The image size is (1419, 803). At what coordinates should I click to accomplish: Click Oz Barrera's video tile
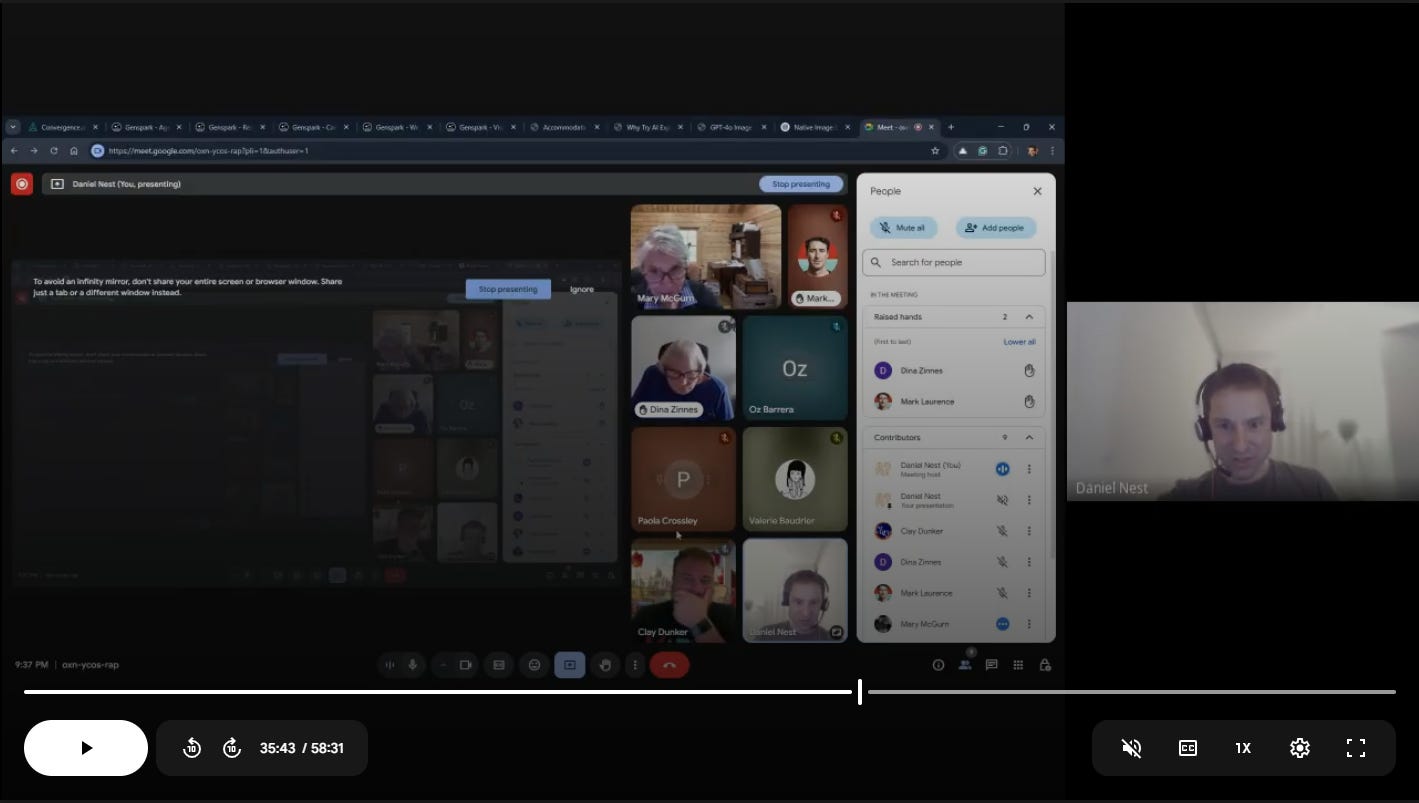pyautogui.click(x=795, y=368)
